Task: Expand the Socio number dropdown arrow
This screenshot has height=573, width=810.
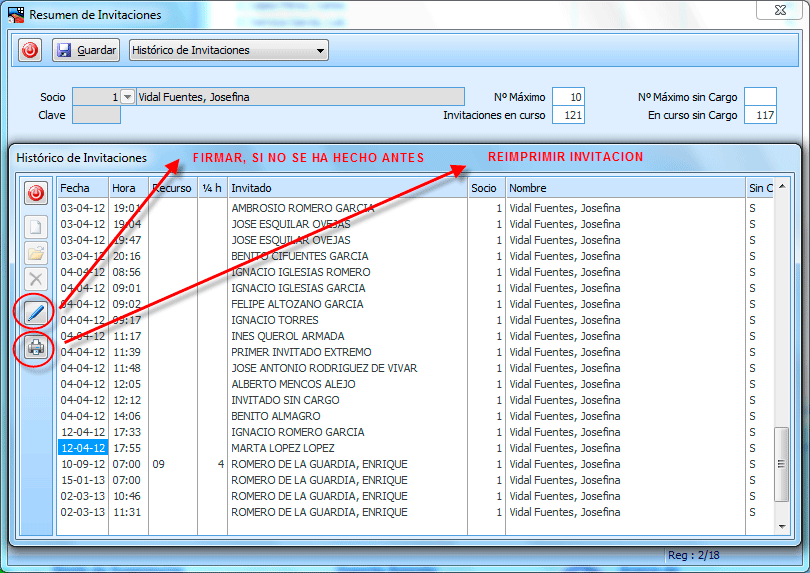Action: pos(127,97)
